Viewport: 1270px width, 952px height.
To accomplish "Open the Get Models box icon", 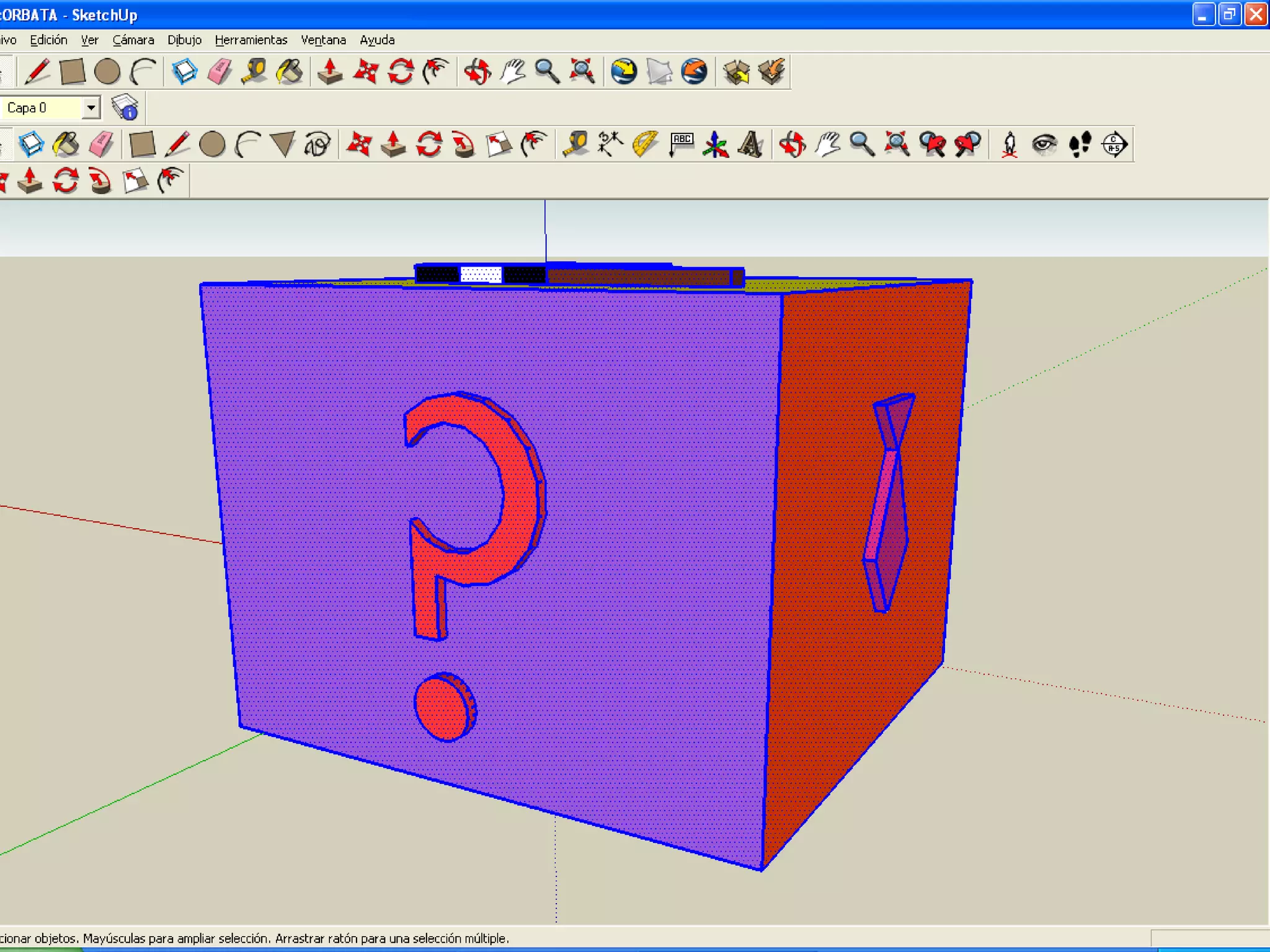I will click(x=737, y=72).
